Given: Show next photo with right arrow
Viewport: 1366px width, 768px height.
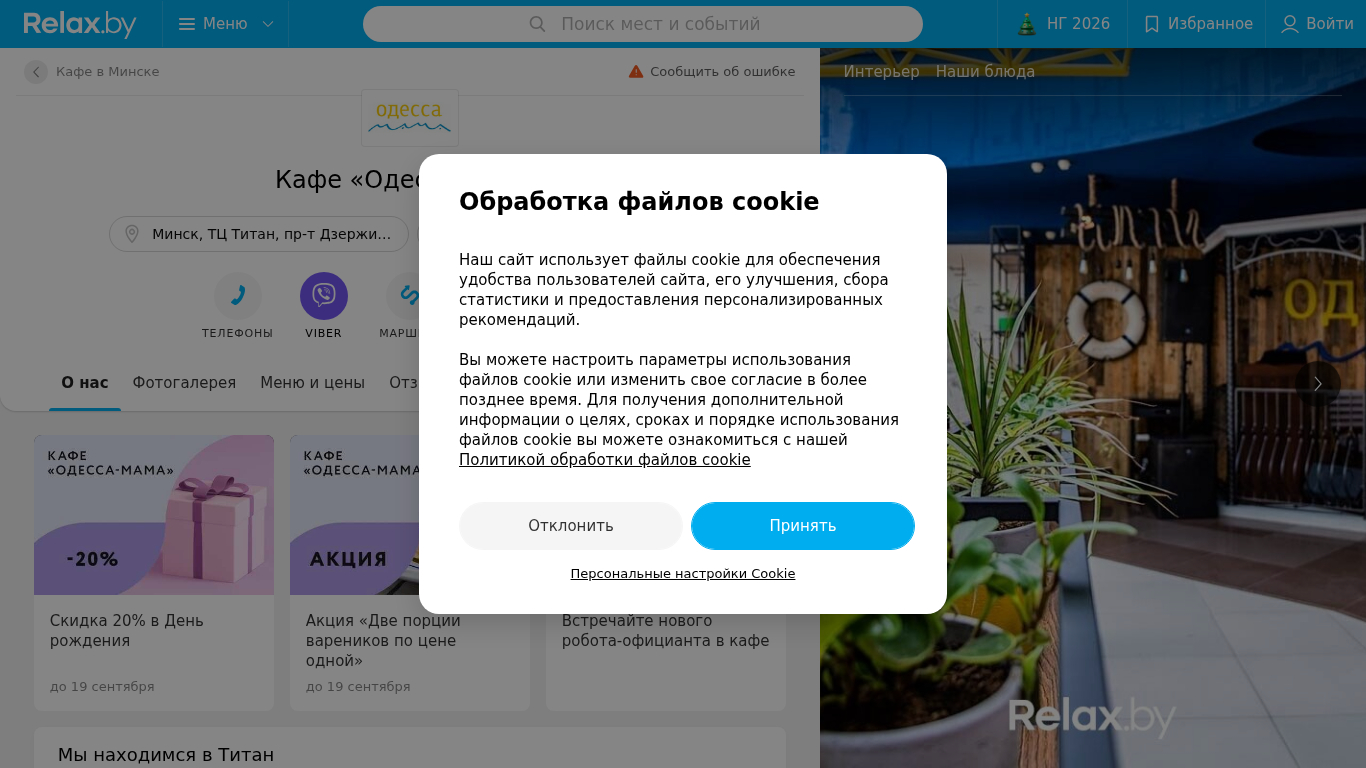Looking at the screenshot, I should [x=1318, y=384].
